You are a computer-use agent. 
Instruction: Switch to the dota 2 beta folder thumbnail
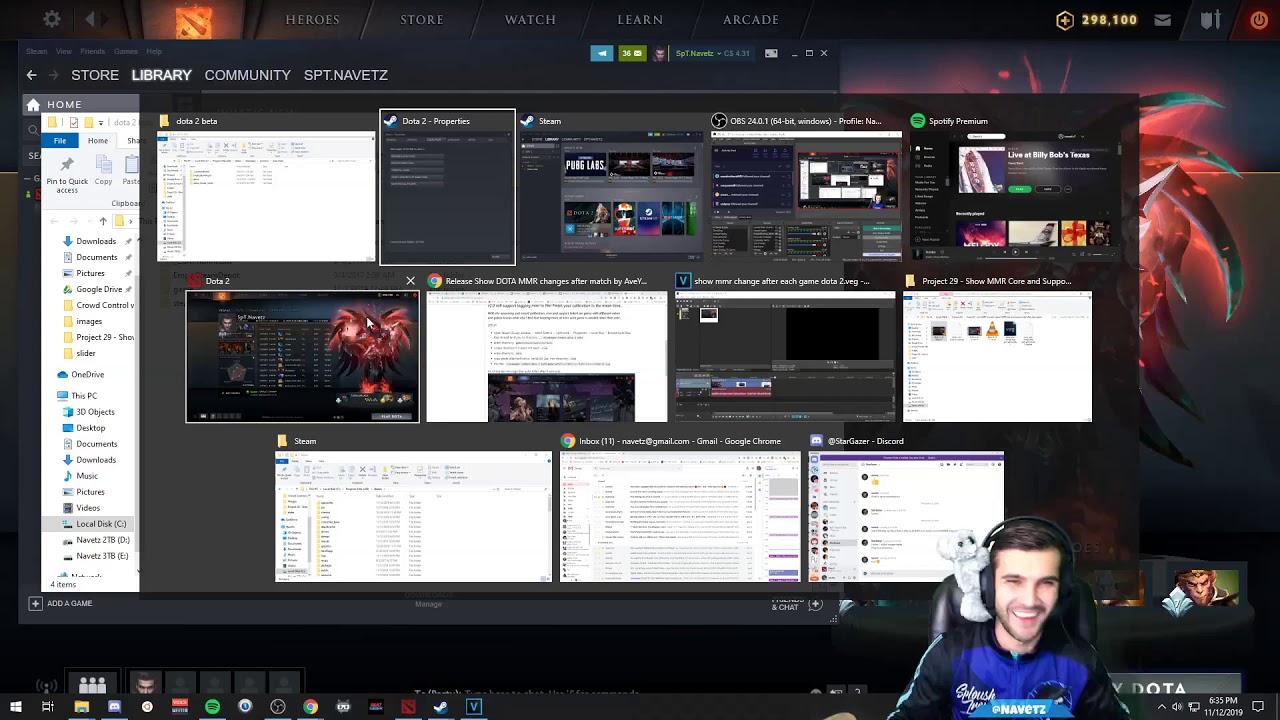tap(266, 196)
